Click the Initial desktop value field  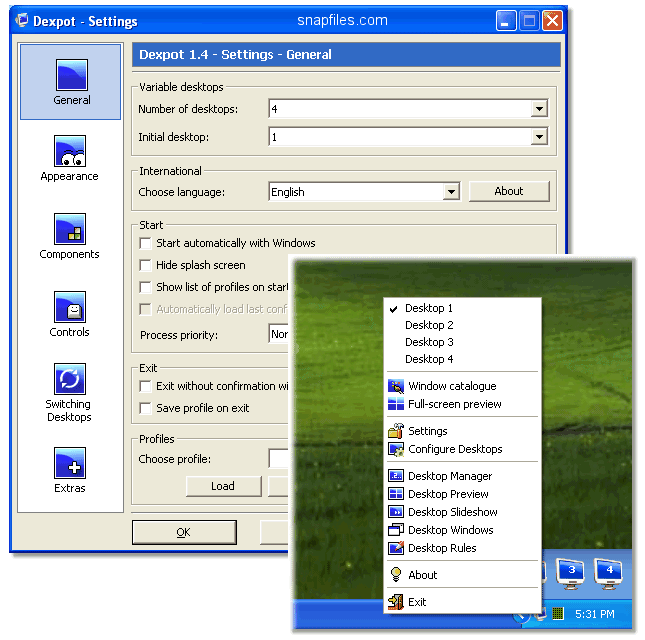click(400, 137)
